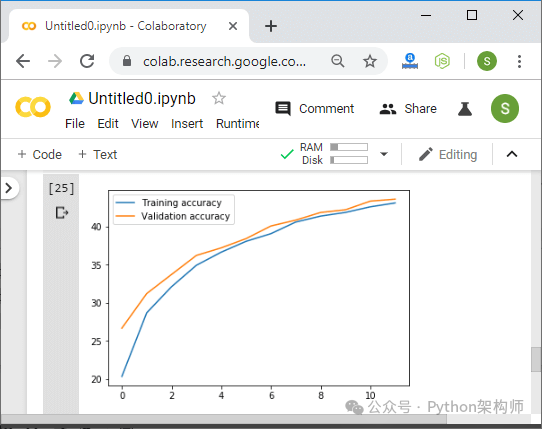Star the Untitled0.ipynb notebook
This screenshot has height=429, width=542.
(x=219, y=98)
